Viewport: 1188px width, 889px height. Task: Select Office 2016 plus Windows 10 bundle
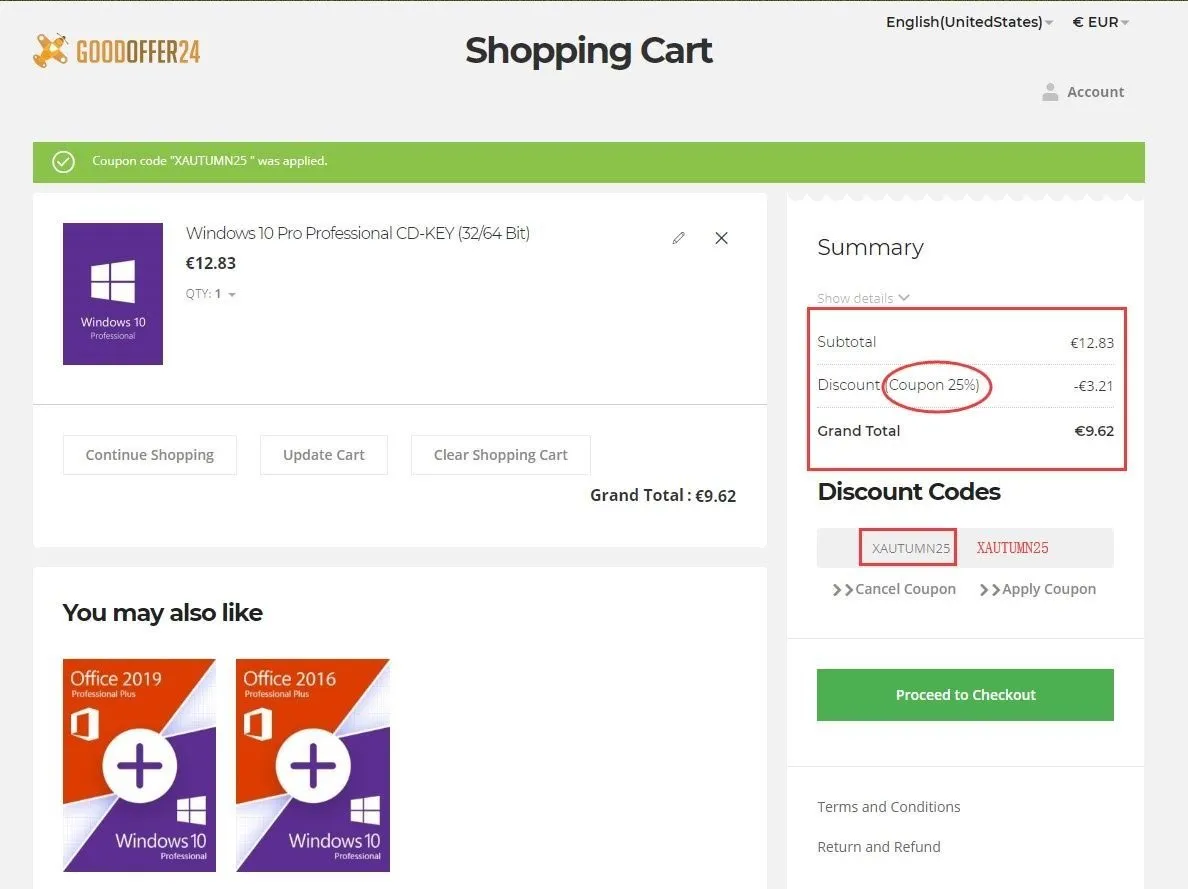click(313, 765)
